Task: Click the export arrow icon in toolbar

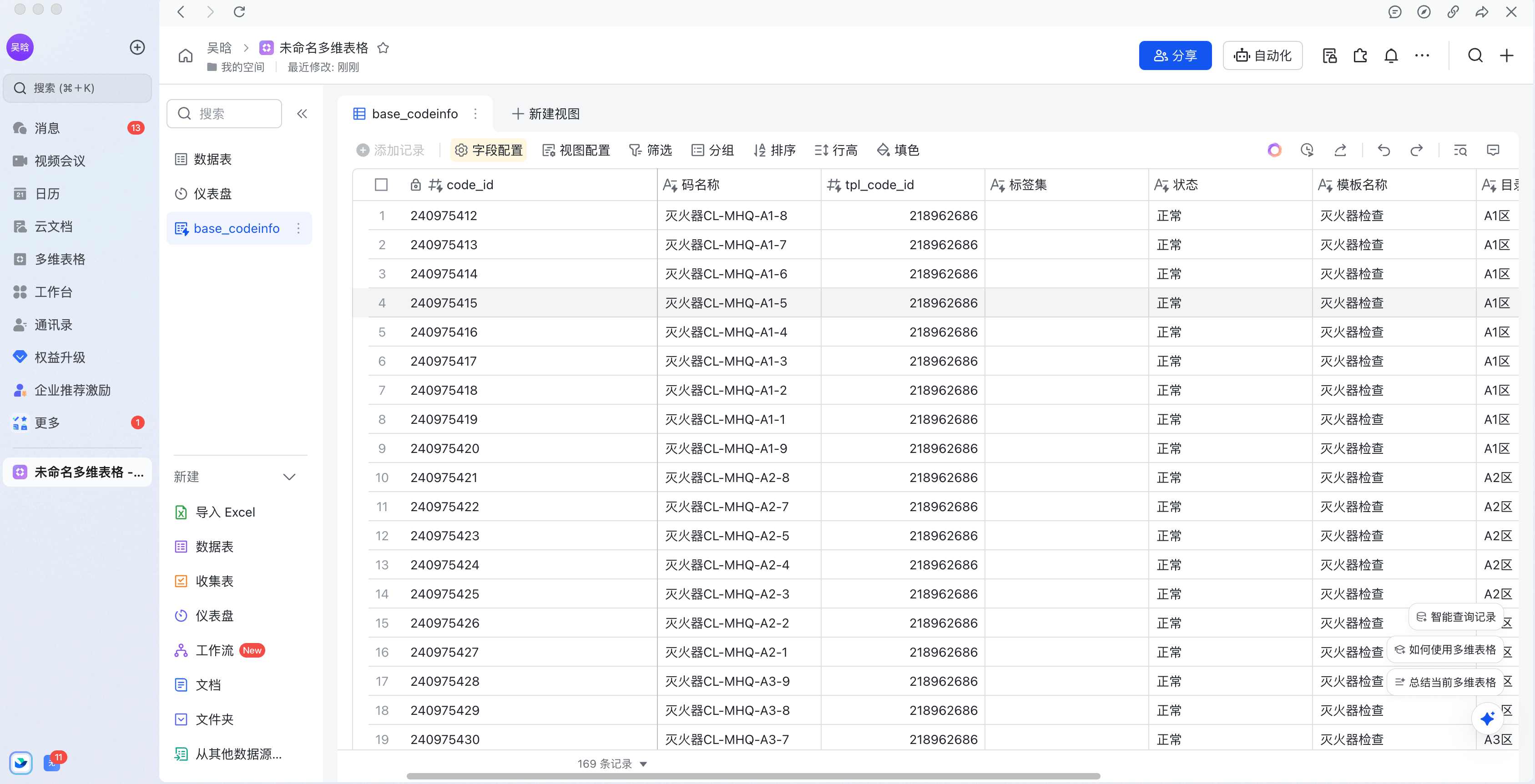Action: (1341, 150)
